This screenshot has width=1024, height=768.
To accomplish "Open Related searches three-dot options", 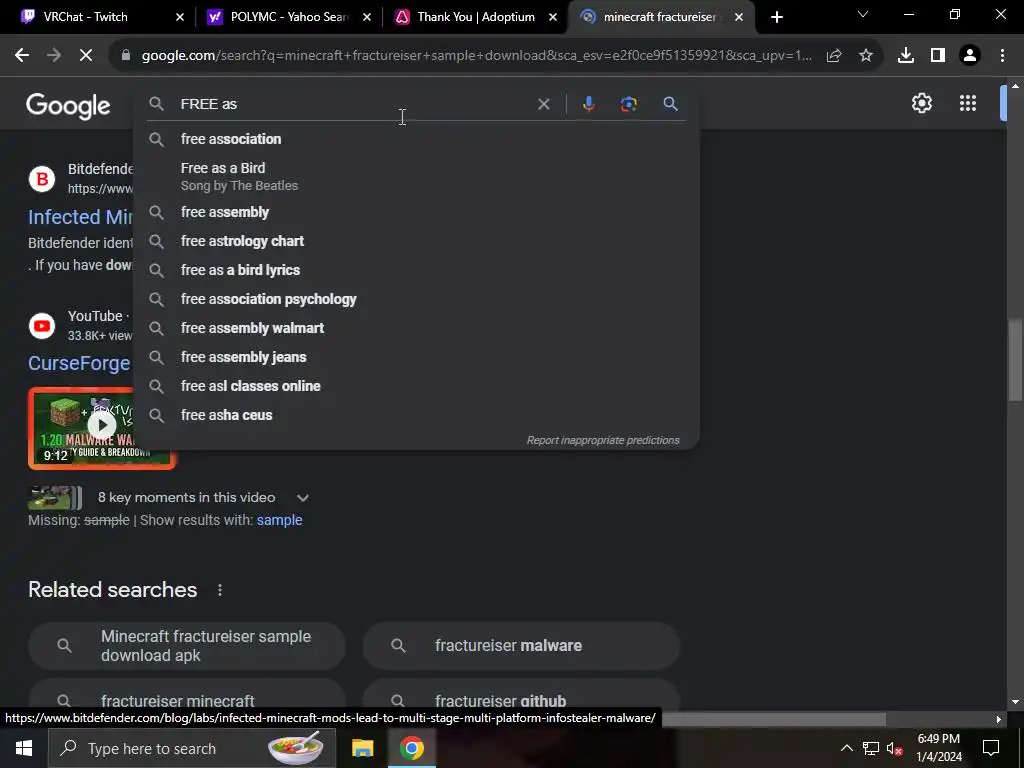I will pos(220,590).
